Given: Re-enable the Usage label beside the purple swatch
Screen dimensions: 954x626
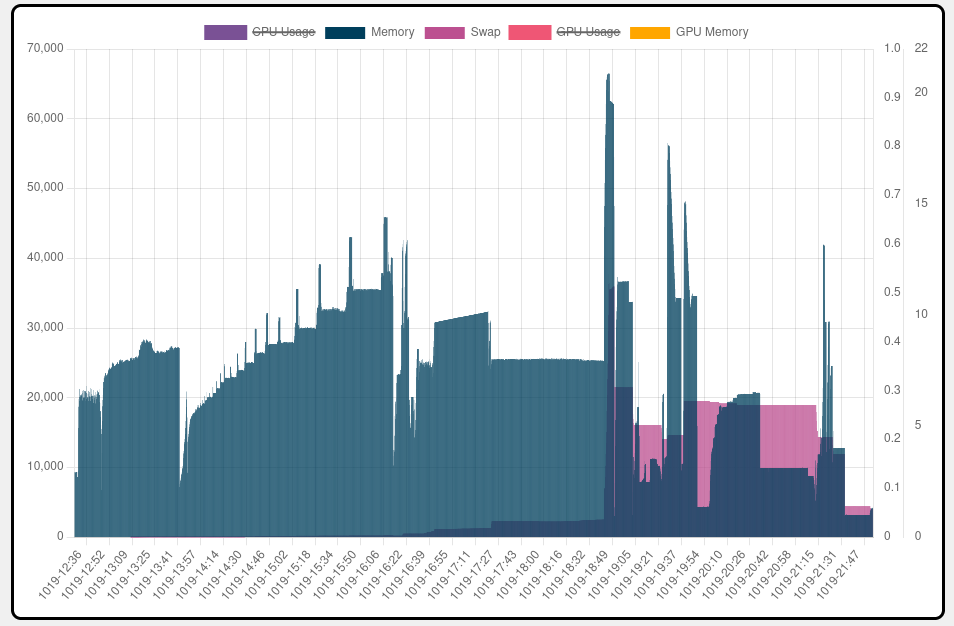Looking at the screenshot, I should tap(283, 32).
